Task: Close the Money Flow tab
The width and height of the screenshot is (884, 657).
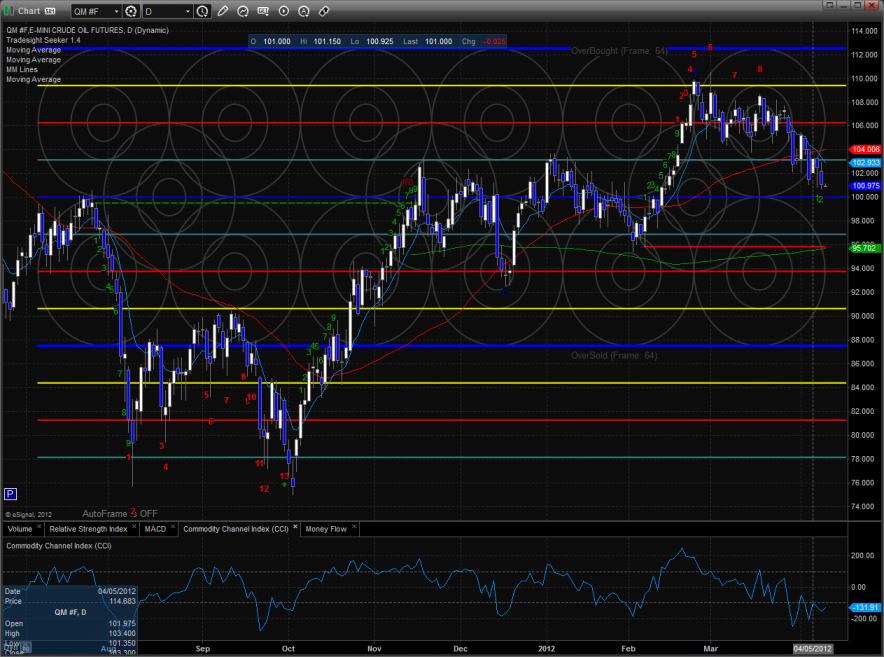Action: (354, 528)
